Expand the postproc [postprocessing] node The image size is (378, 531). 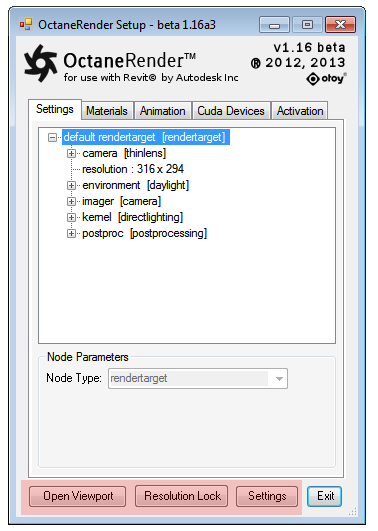pyautogui.click(x=71, y=234)
